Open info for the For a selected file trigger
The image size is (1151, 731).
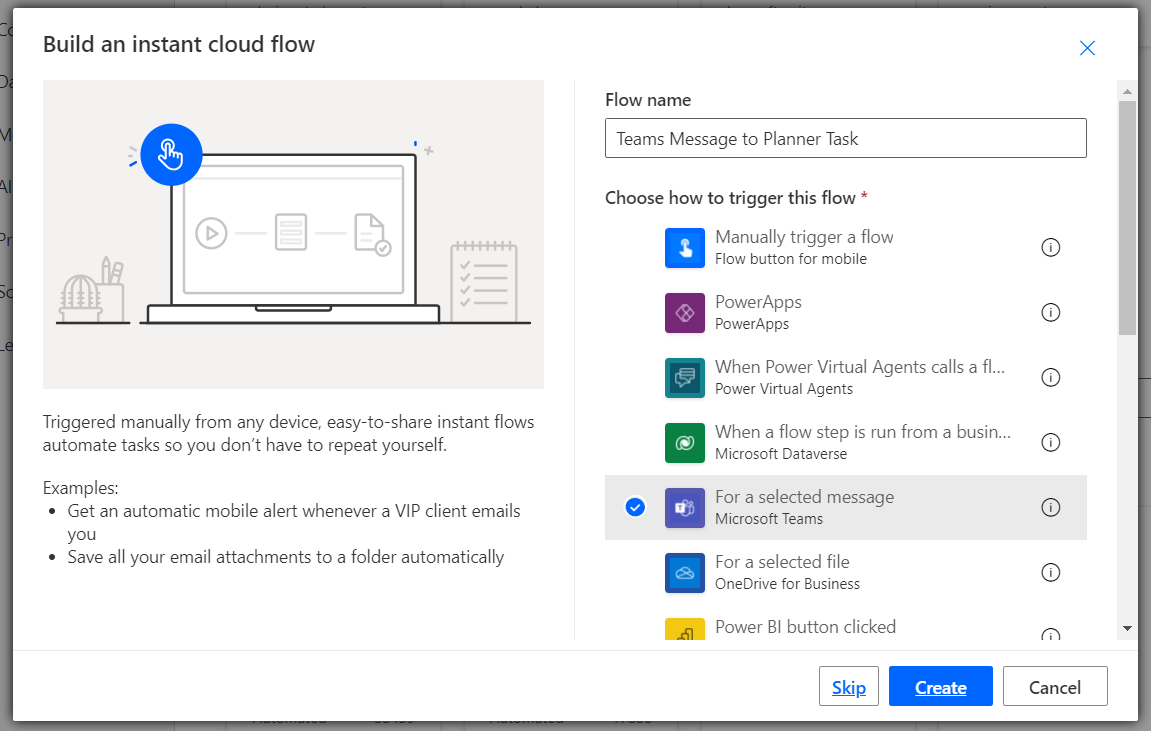click(x=1050, y=572)
